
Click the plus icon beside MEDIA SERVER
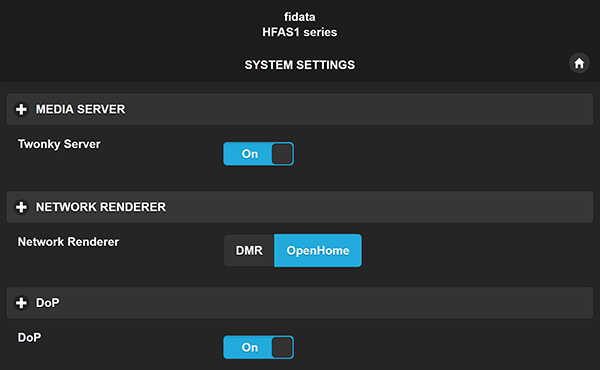tap(21, 109)
